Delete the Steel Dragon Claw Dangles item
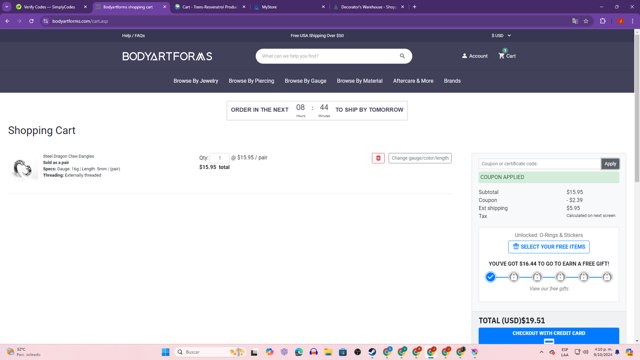This screenshot has width=640, height=360. (378, 158)
